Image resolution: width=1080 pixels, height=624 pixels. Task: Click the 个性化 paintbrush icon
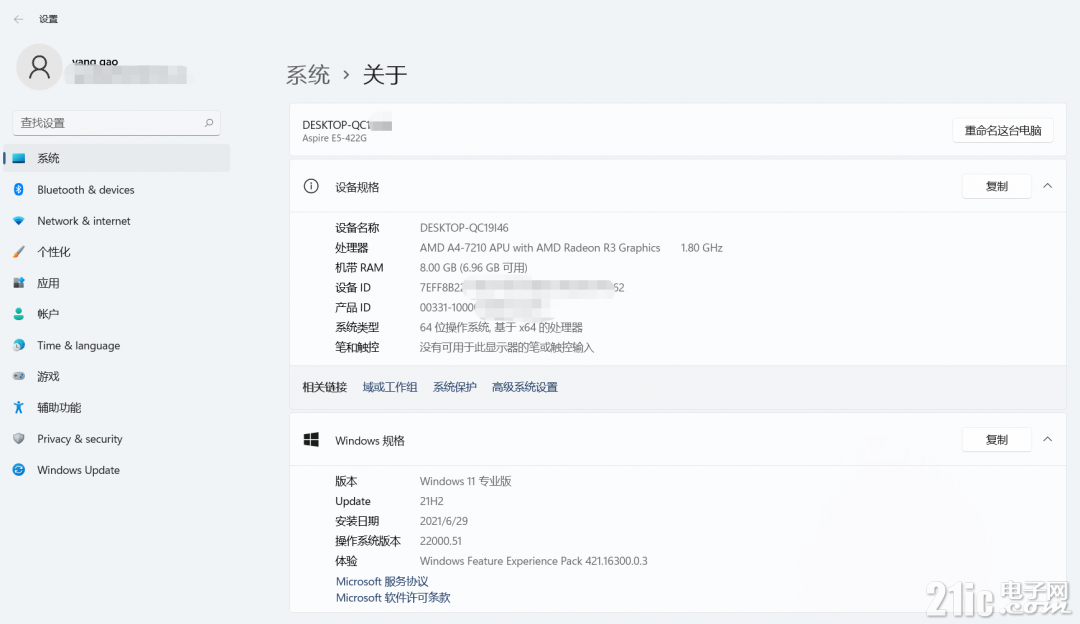19,252
